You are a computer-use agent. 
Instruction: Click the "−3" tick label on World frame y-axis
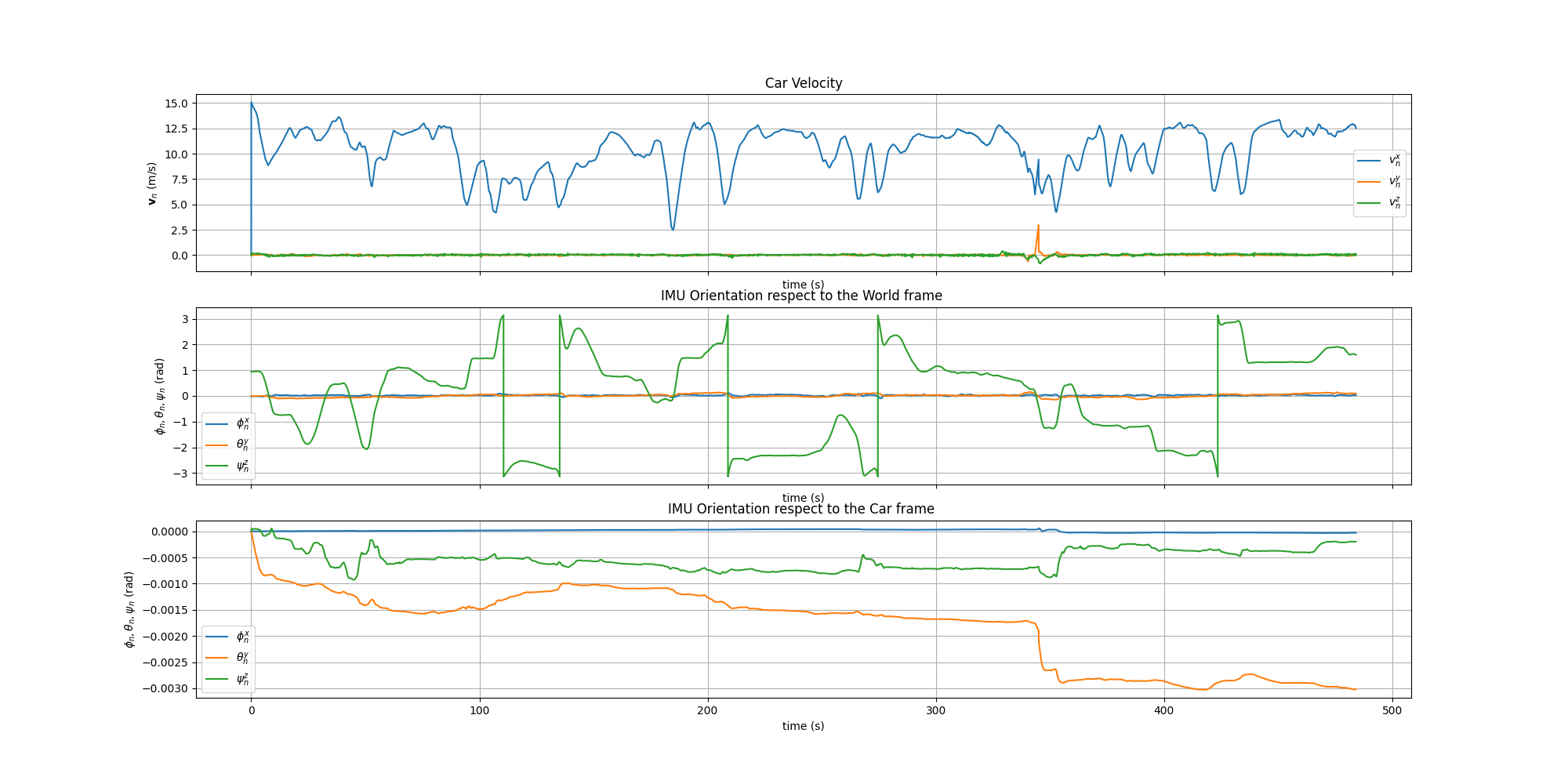click(x=181, y=474)
